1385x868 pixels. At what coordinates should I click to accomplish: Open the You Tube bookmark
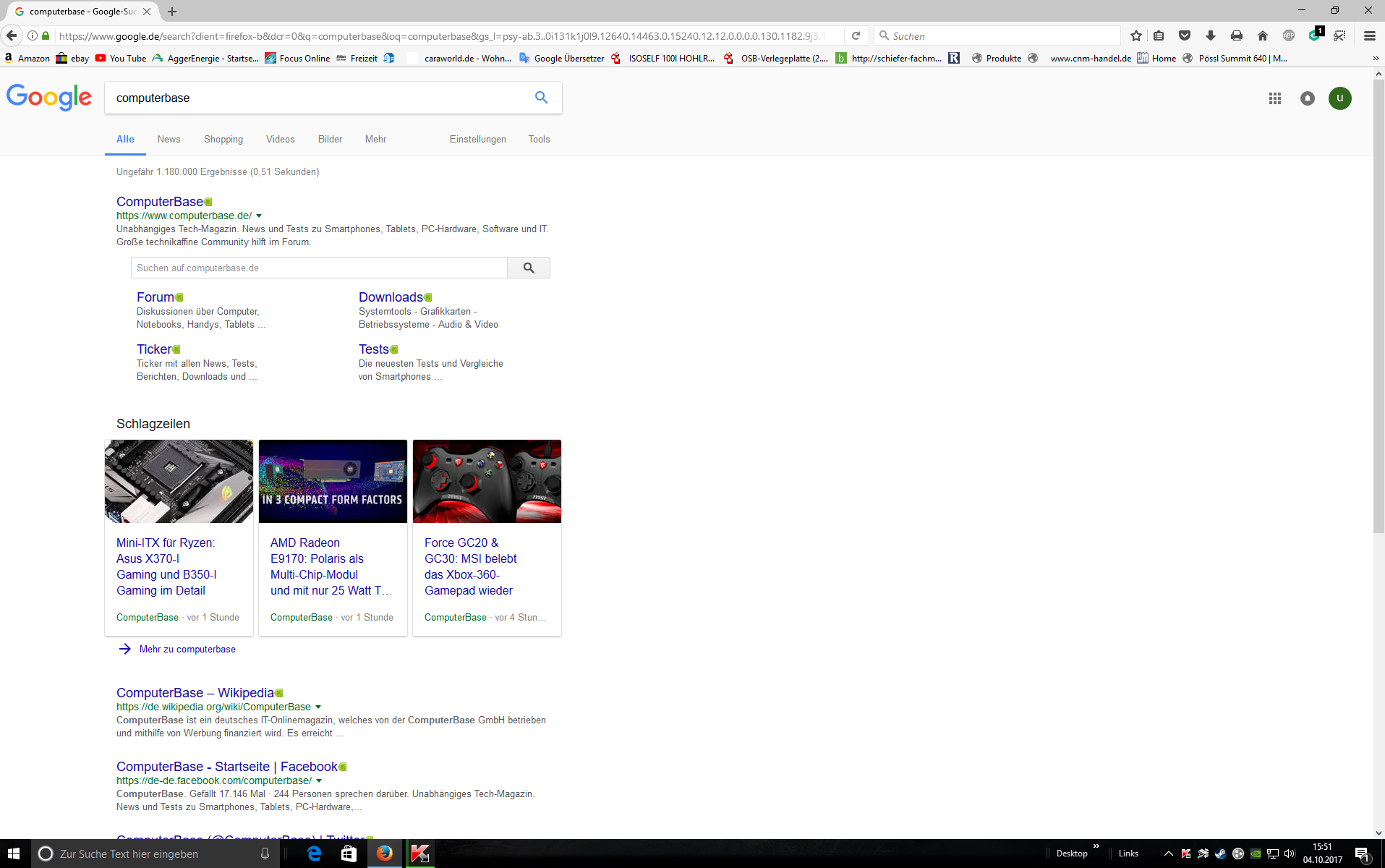pyautogui.click(x=120, y=58)
